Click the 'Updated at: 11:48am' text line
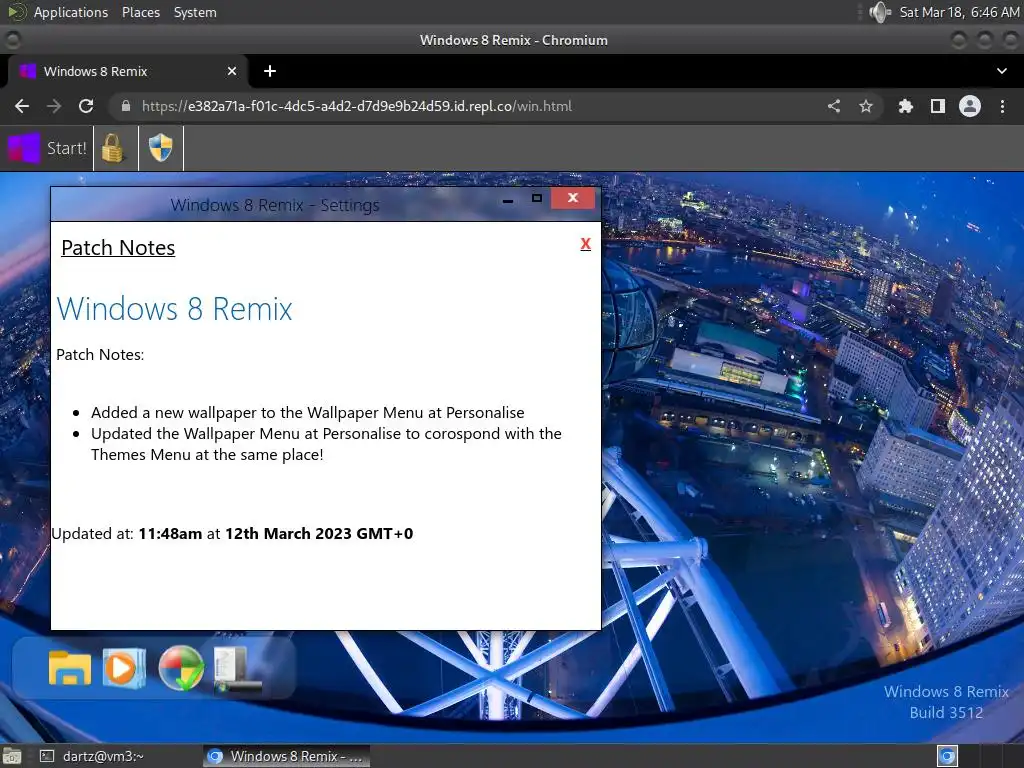 point(232,534)
